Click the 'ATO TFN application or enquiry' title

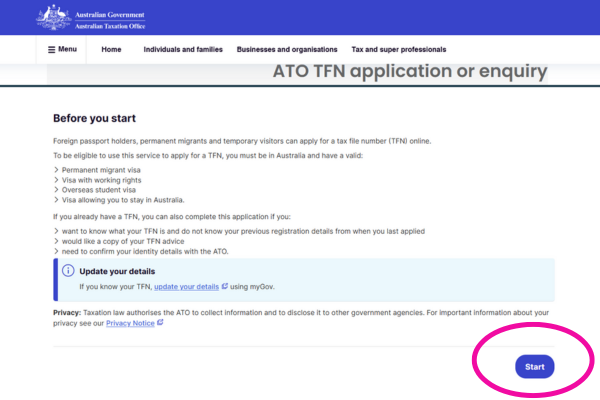pos(410,71)
